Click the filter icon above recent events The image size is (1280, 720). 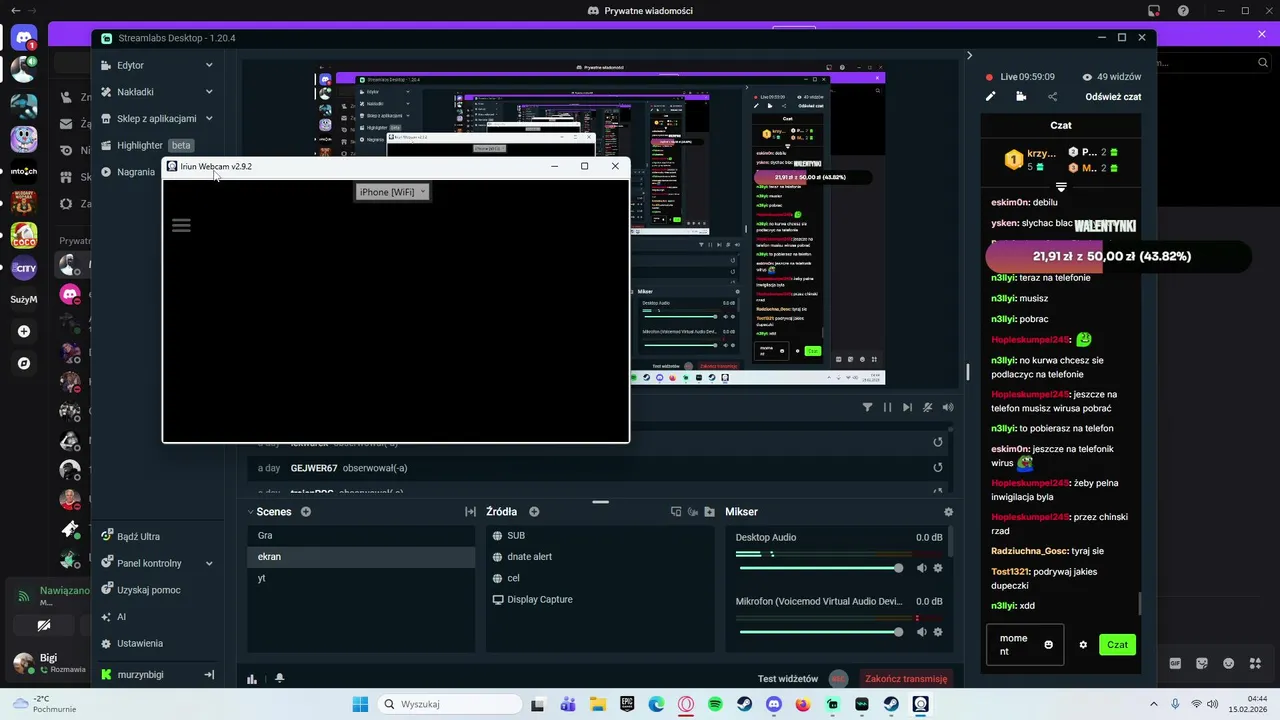pos(867,407)
